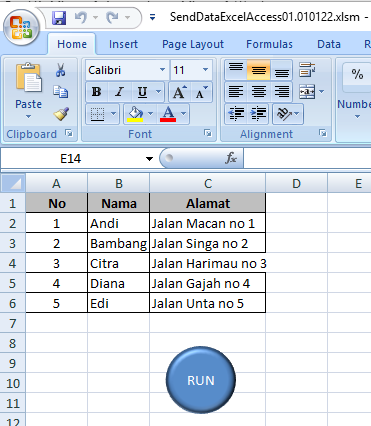
Task: Toggle Italic formatting
Action: pos(119,92)
